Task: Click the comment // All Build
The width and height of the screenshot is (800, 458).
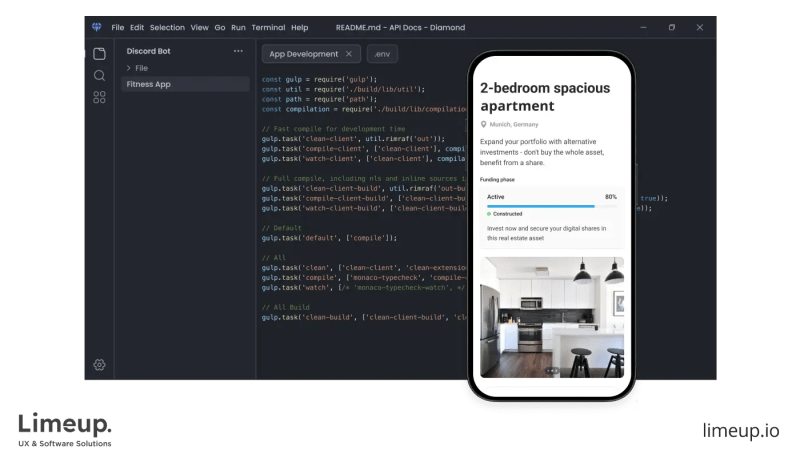Action: [x=286, y=308]
